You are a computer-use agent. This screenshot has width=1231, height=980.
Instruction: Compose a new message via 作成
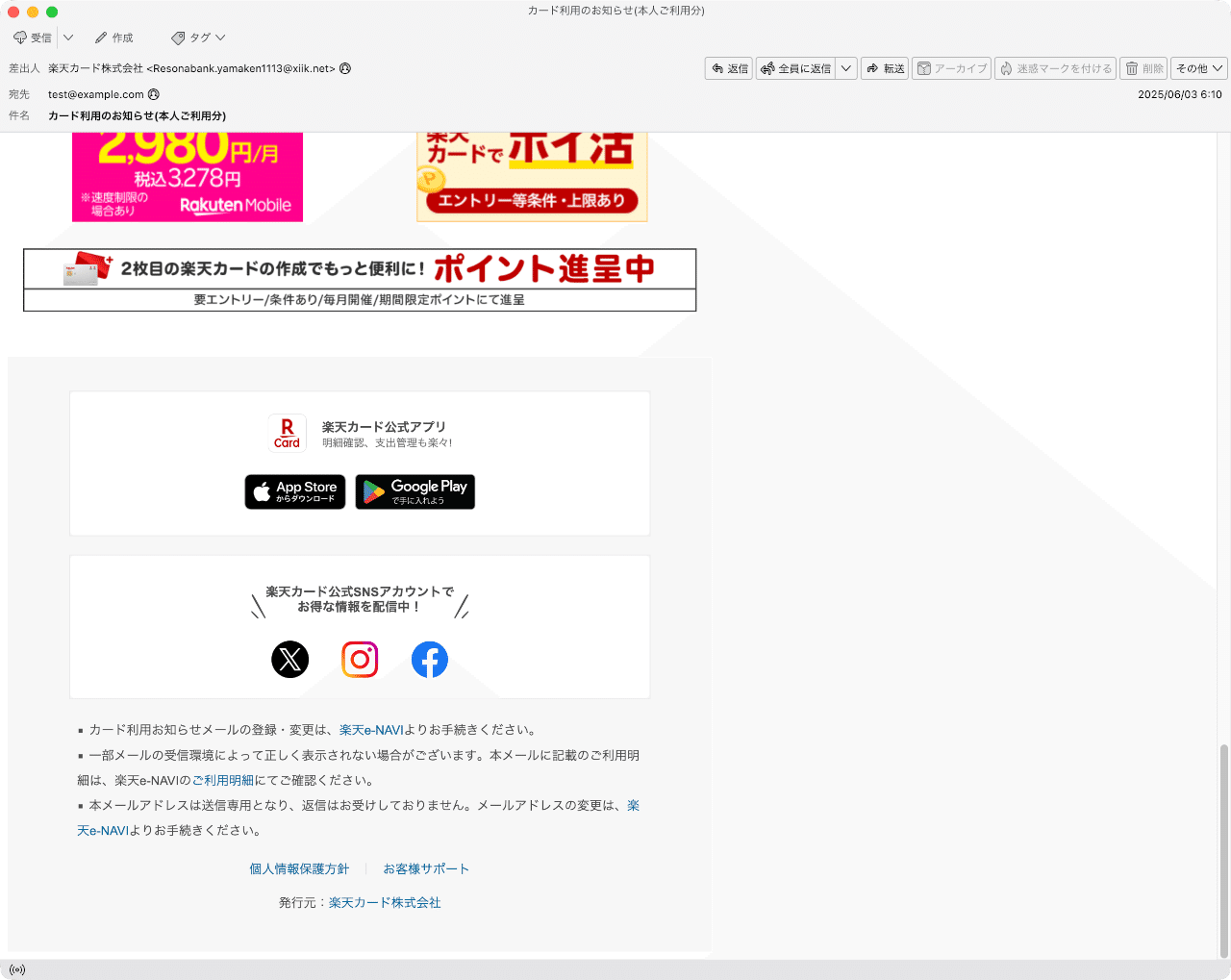[x=114, y=38]
